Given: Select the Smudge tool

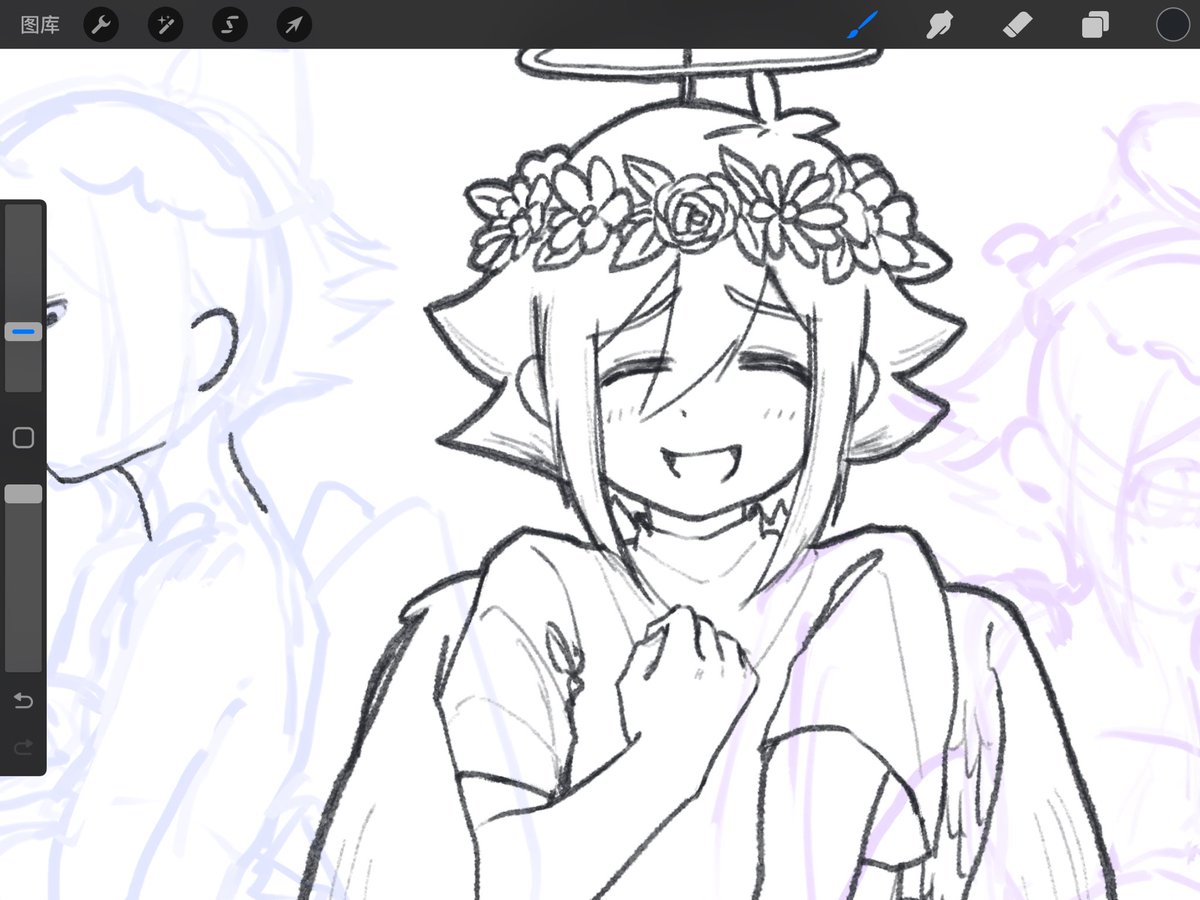Looking at the screenshot, I should click(939, 25).
